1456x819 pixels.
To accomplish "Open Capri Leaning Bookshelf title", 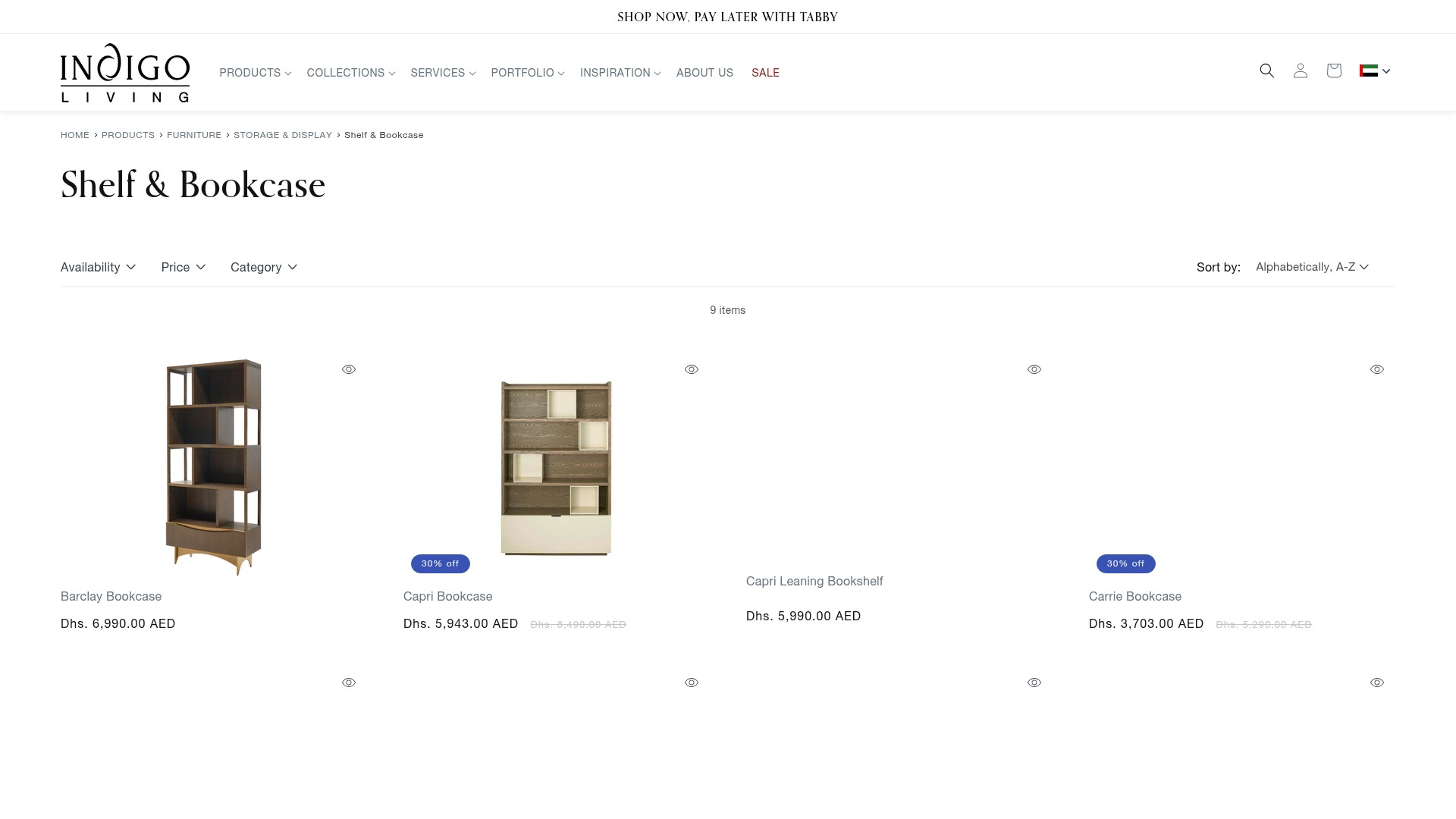I will pos(814,581).
